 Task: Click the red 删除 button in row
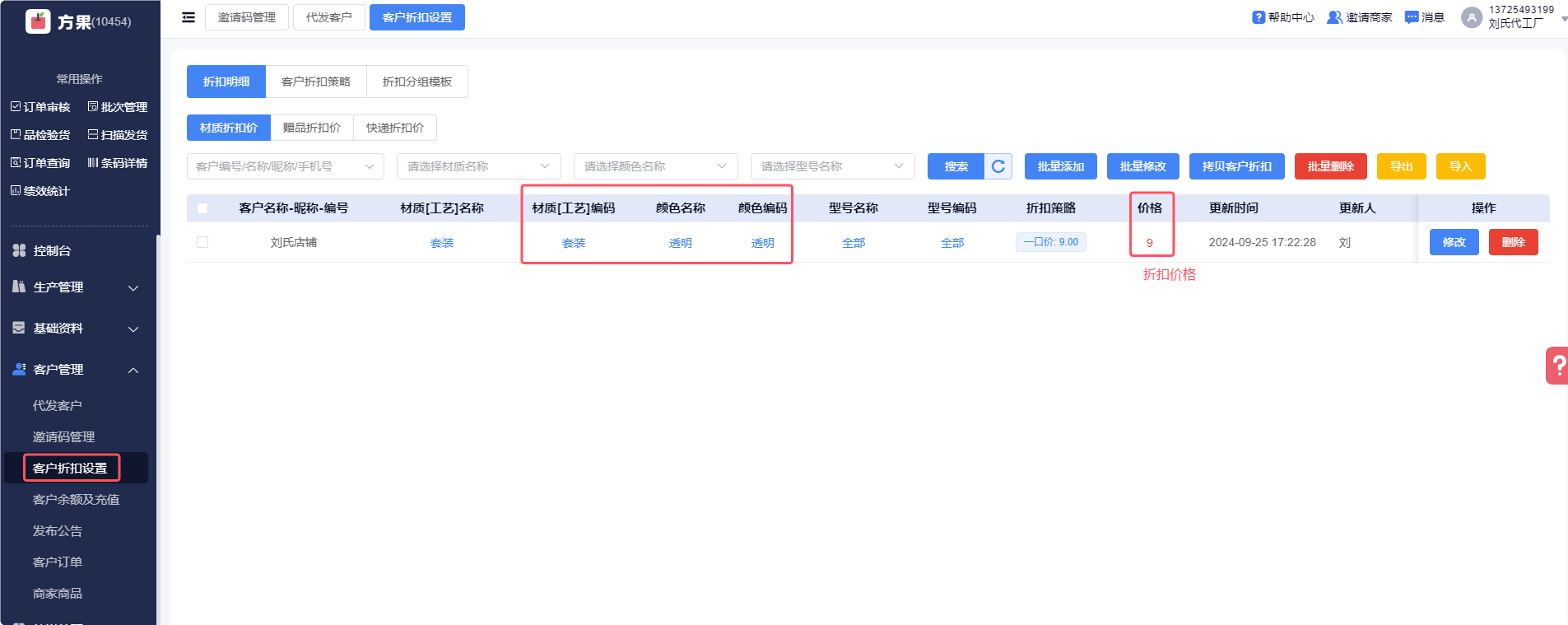(1513, 242)
